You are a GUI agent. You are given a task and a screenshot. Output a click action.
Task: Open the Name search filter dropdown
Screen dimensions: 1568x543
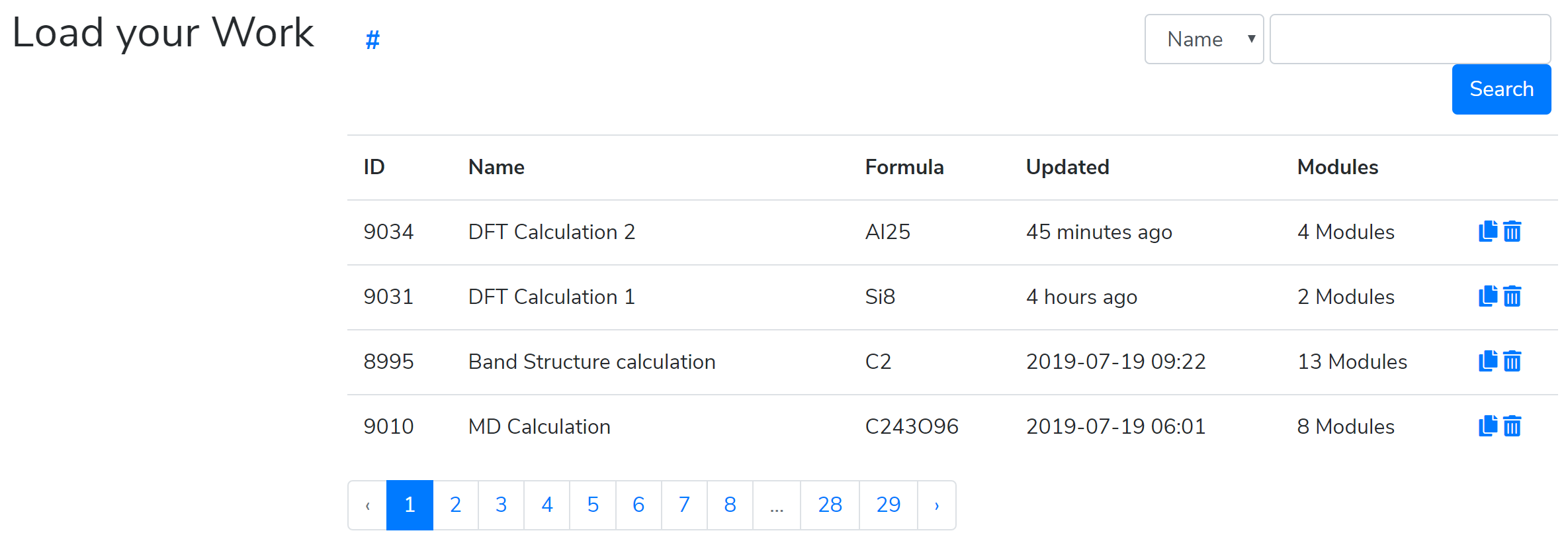(x=1203, y=39)
